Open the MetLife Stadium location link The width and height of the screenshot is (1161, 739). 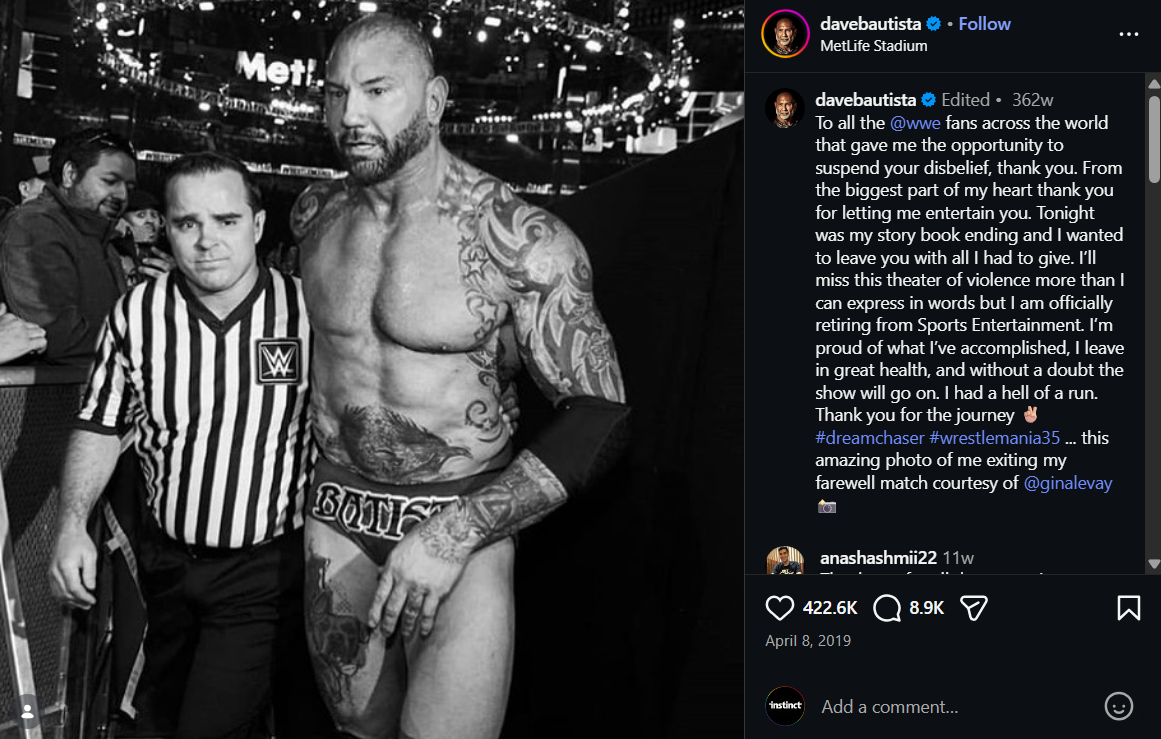coord(873,46)
